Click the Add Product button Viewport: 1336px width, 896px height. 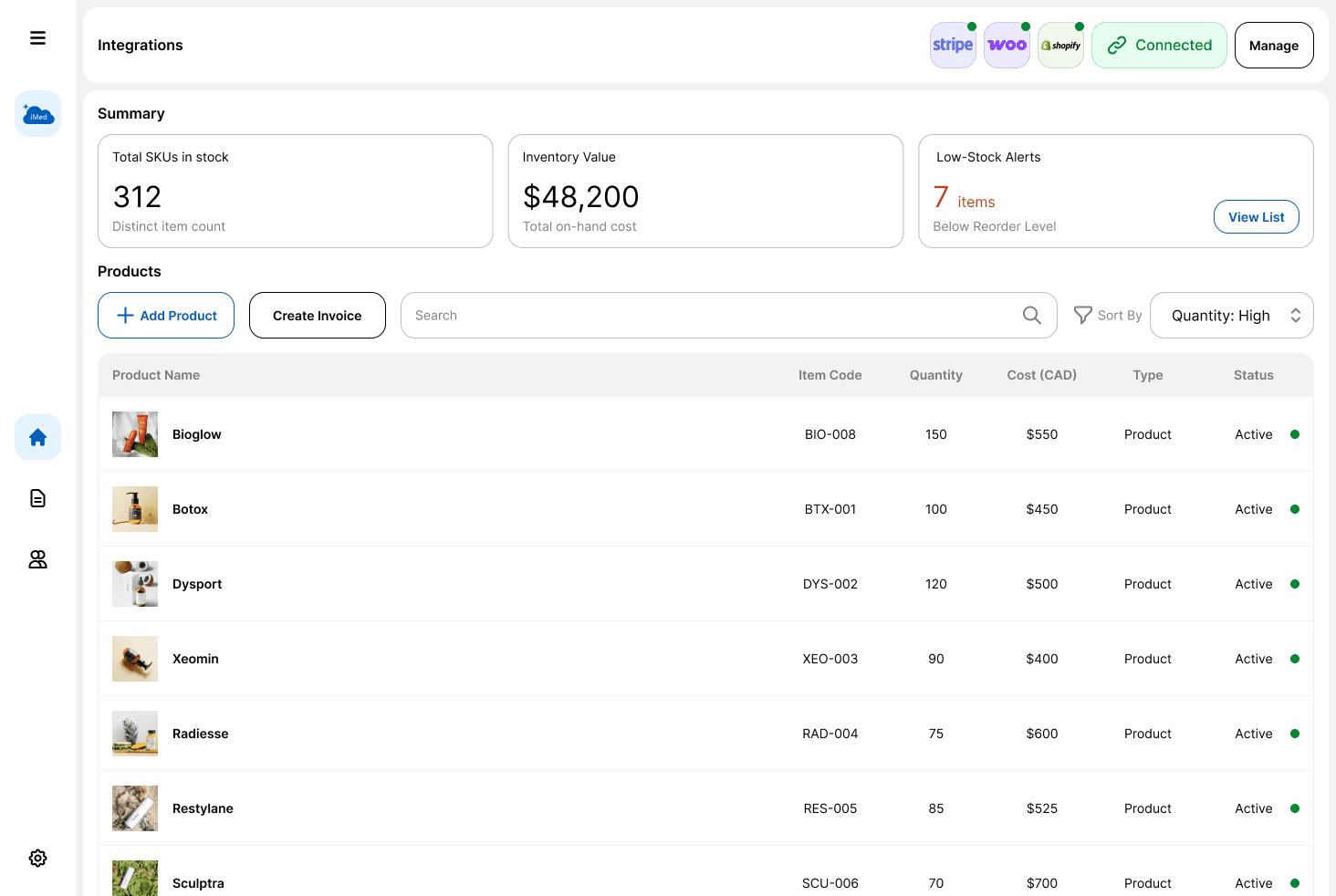[x=166, y=316]
